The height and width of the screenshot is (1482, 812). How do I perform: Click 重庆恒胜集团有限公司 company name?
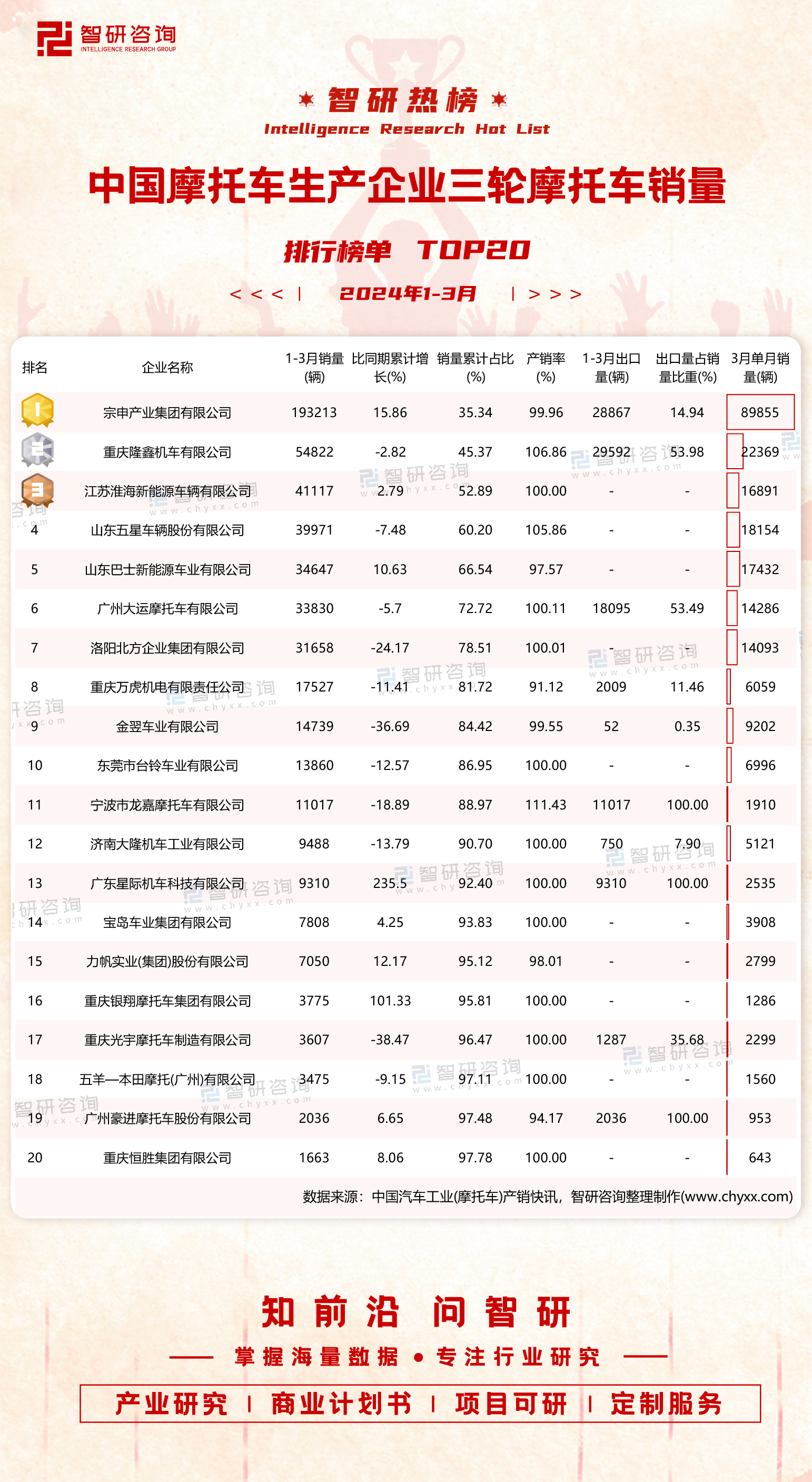[167, 1158]
